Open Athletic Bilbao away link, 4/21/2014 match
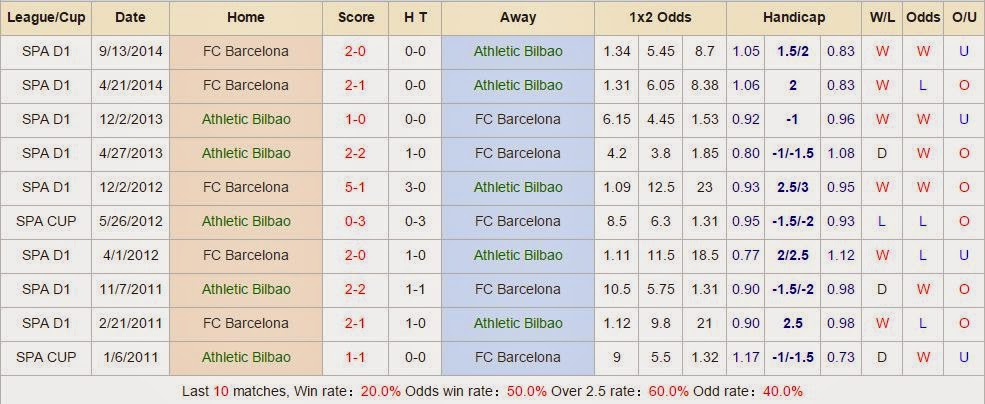Screen dimensions: 985x404 click(x=518, y=85)
